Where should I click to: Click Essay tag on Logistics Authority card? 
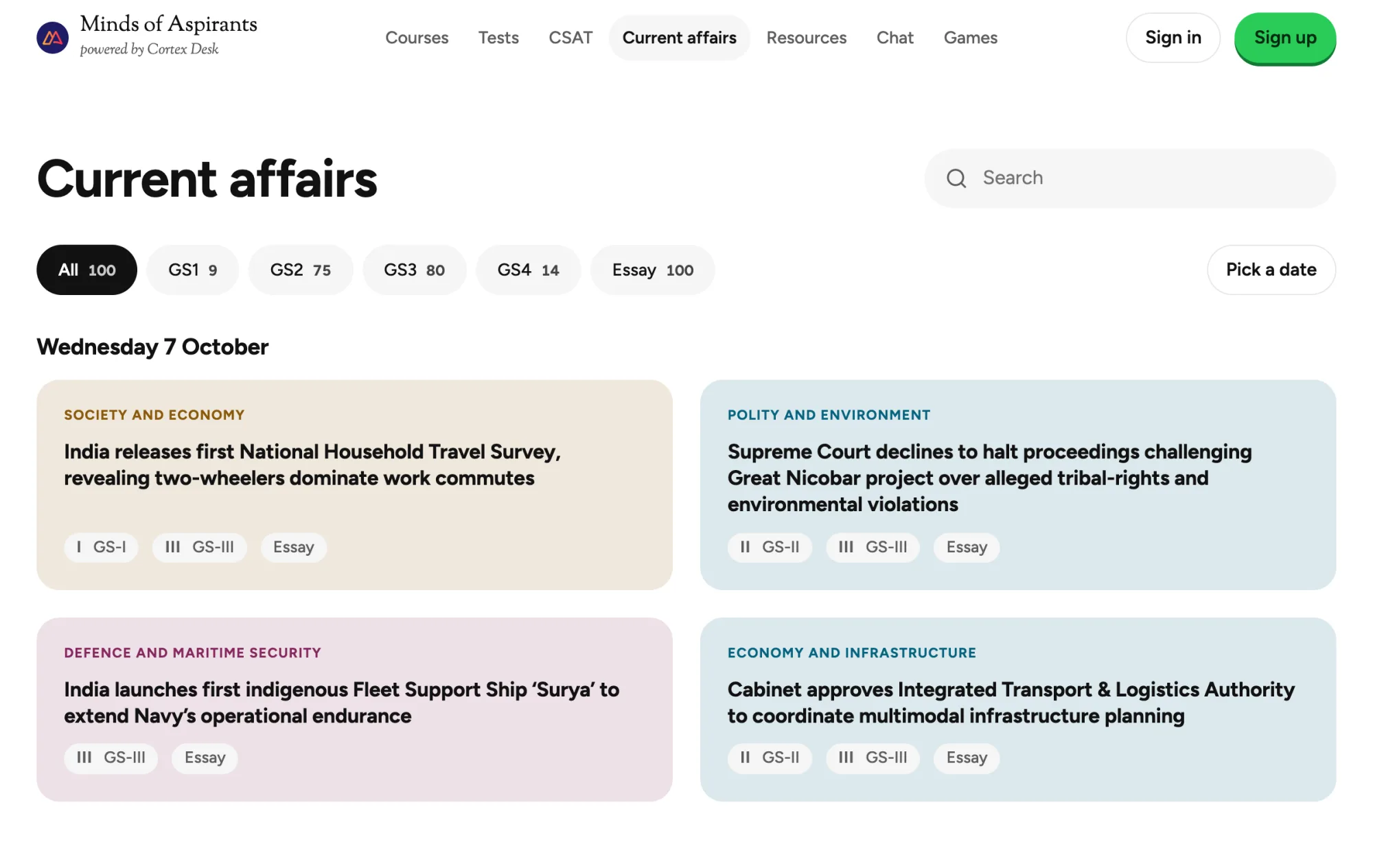pyautogui.click(x=967, y=758)
